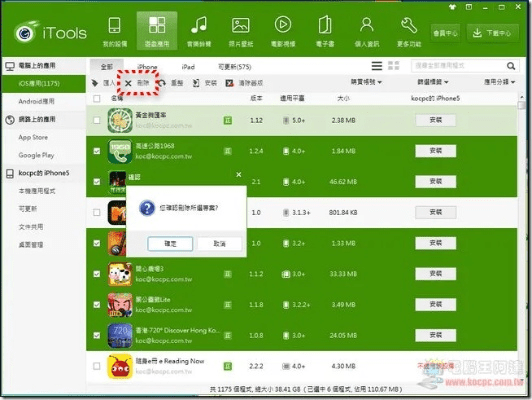Click the red ant e Reading Now icon
Screen dimensions: 532x400
[x=120, y=366]
